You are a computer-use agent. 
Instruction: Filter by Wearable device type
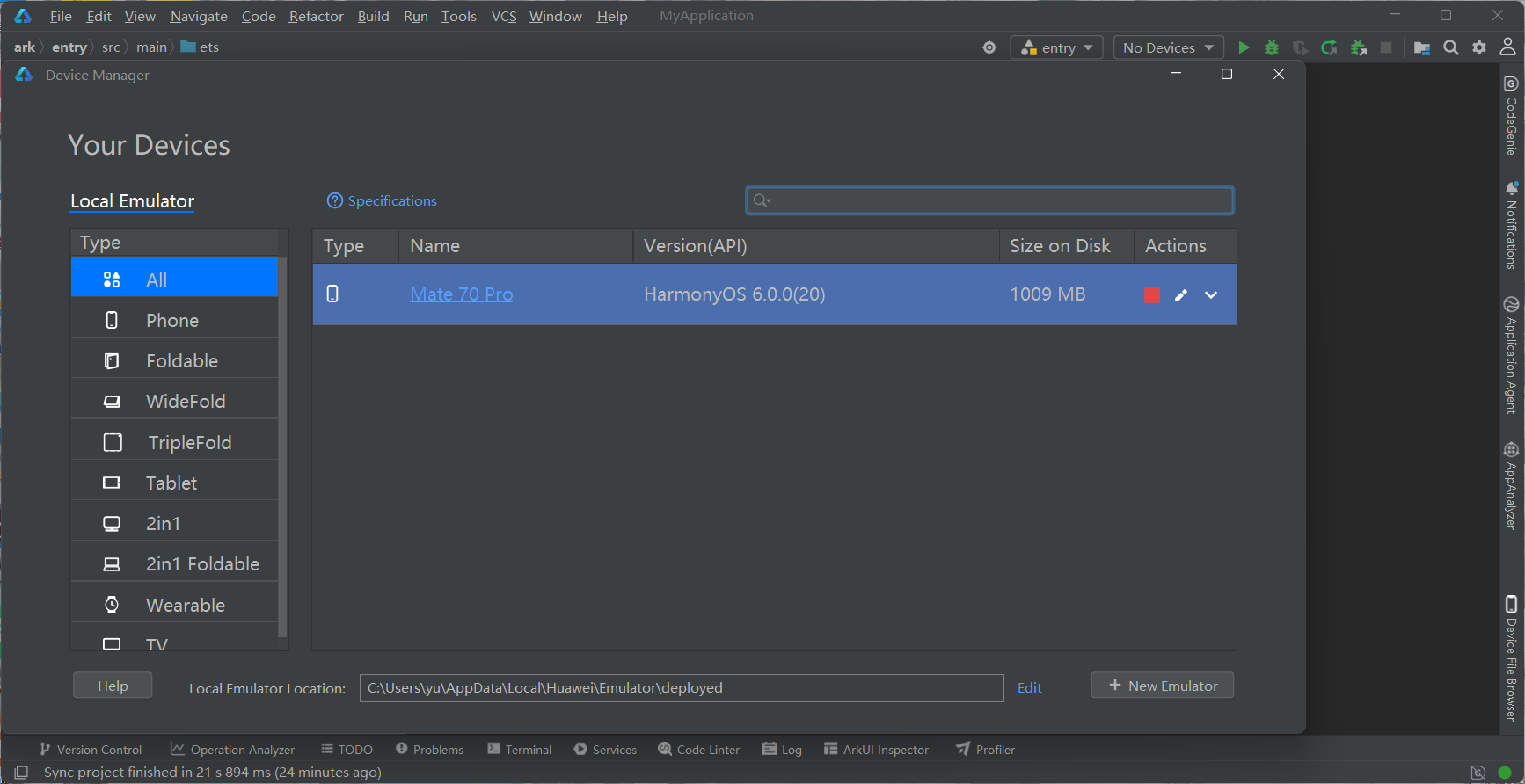click(x=174, y=605)
